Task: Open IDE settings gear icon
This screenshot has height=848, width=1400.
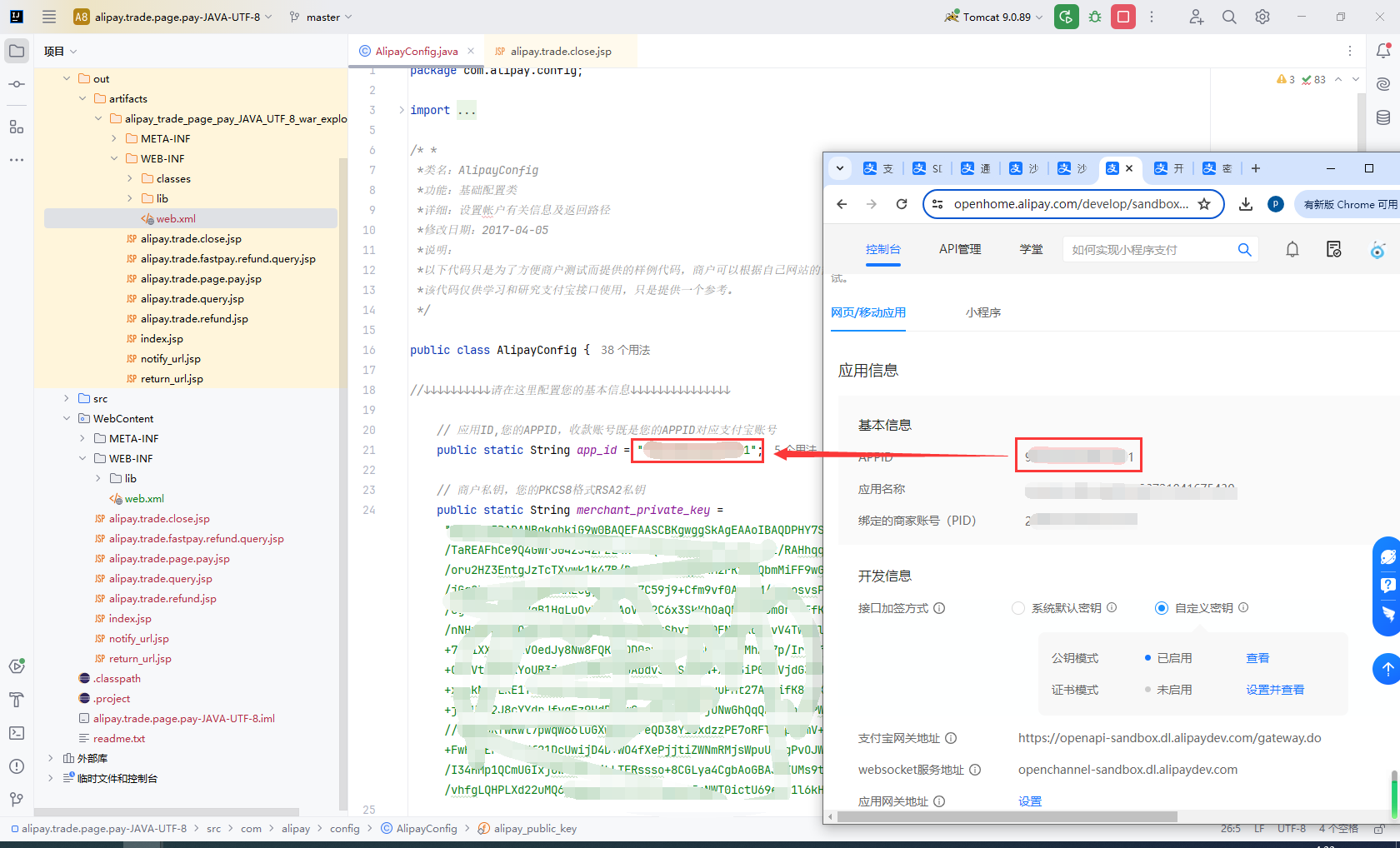Action: click(x=1262, y=17)
